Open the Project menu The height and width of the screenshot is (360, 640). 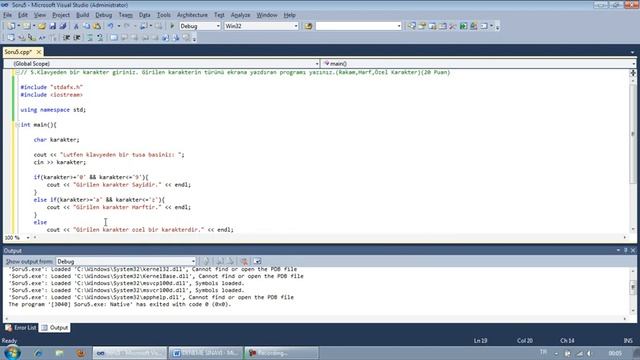tap(61, 15)
